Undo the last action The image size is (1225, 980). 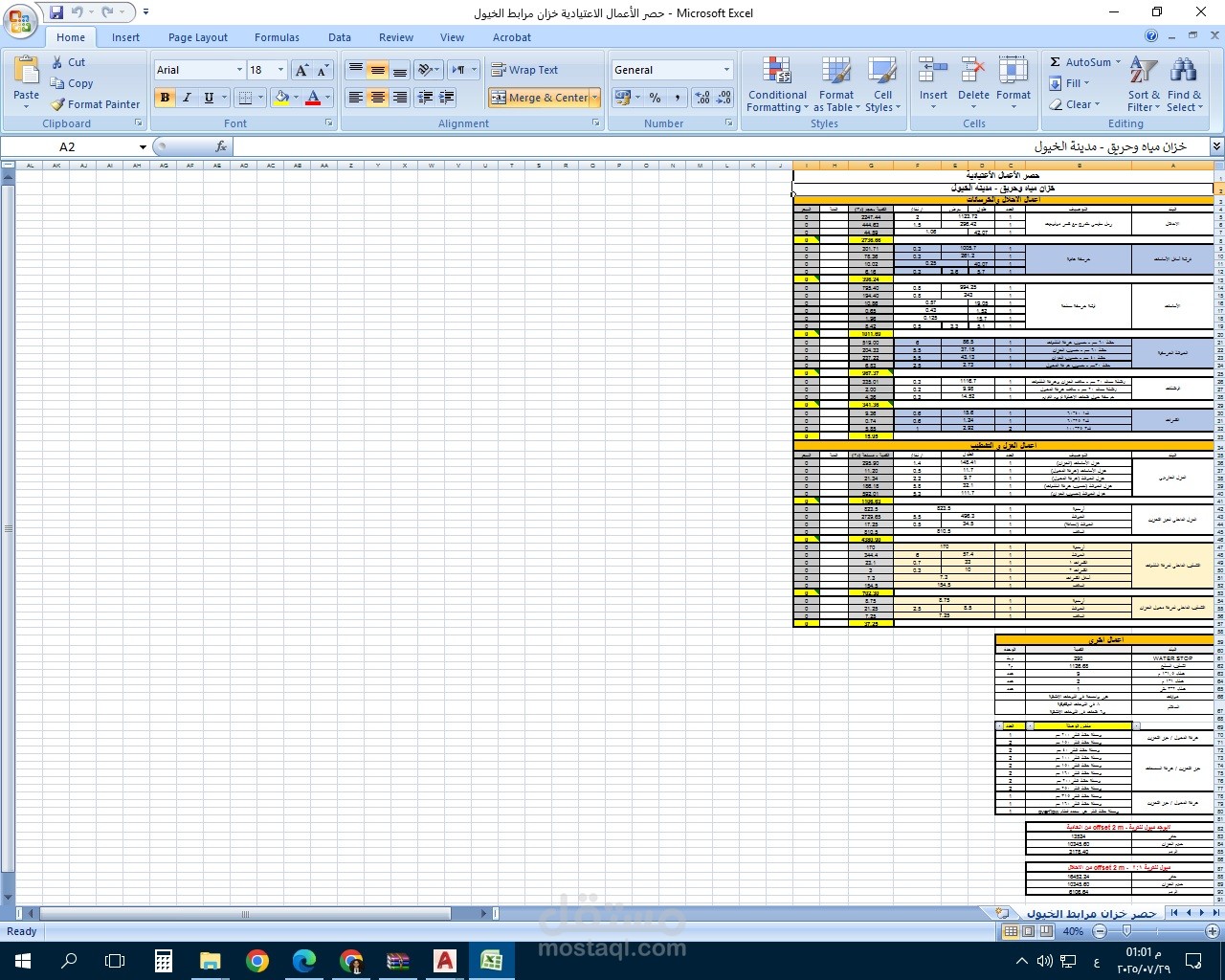tap(78, 13)
